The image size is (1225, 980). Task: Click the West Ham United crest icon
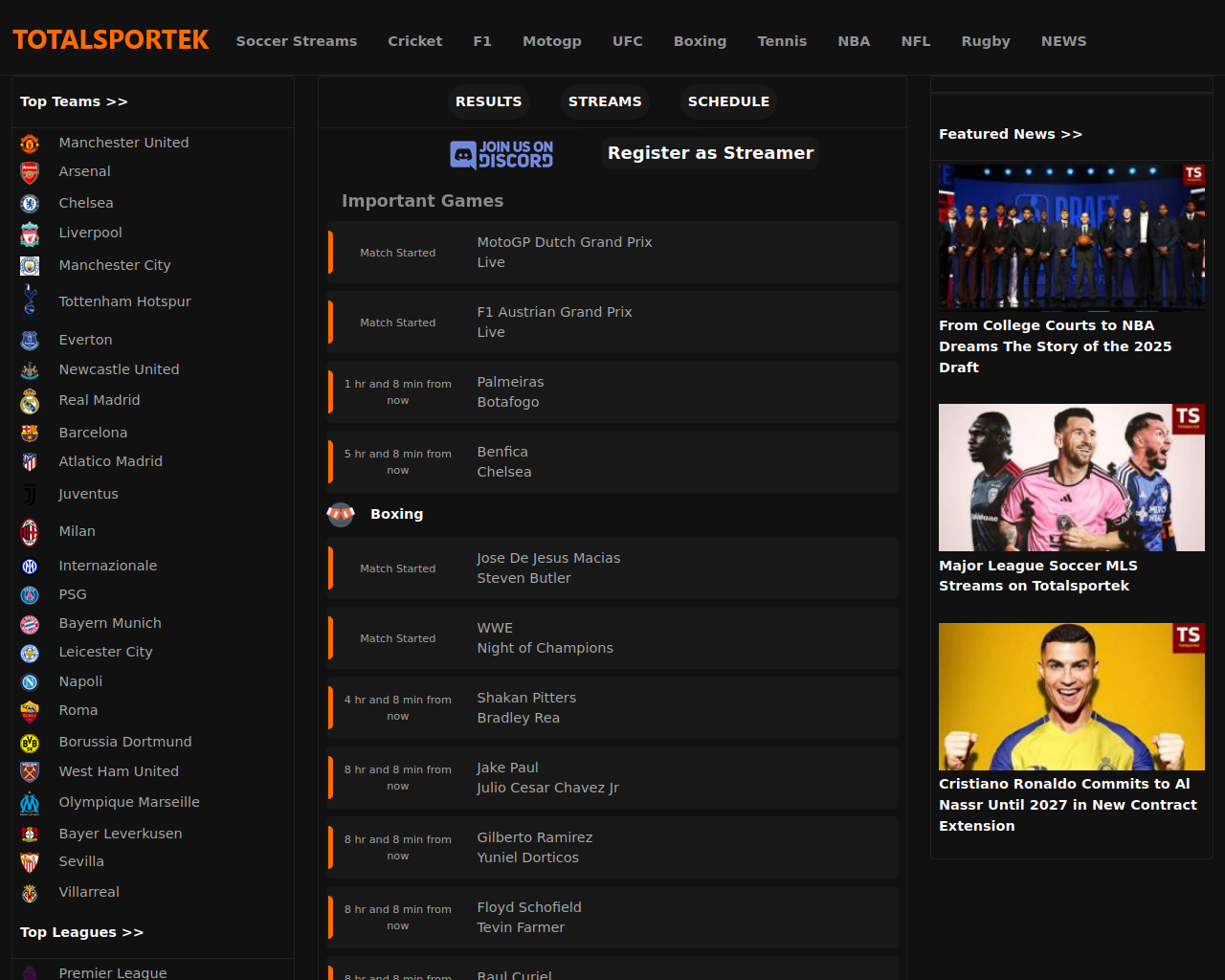pos(30,771)
